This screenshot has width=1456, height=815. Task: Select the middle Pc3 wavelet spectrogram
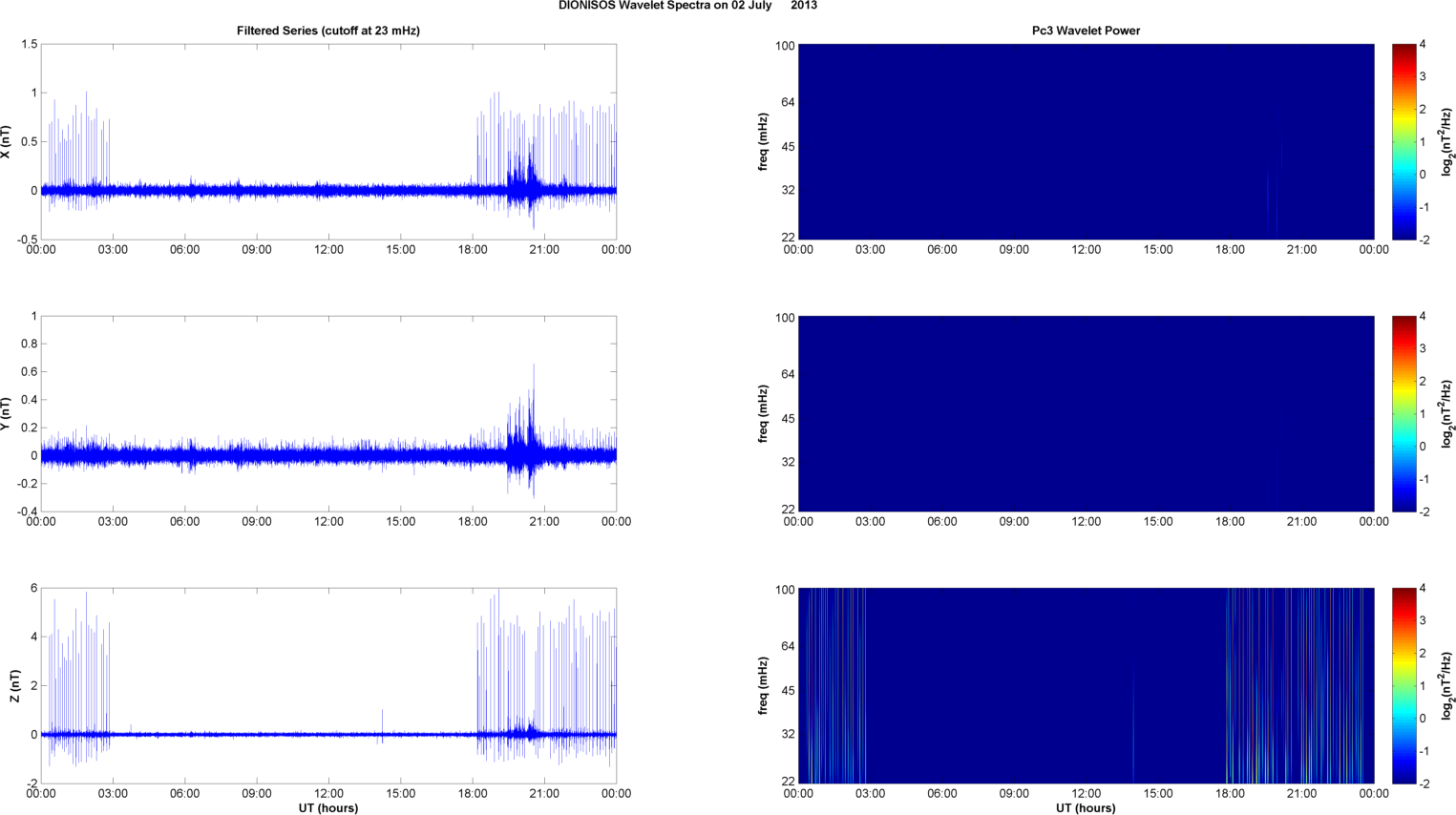click(1086, 414)
